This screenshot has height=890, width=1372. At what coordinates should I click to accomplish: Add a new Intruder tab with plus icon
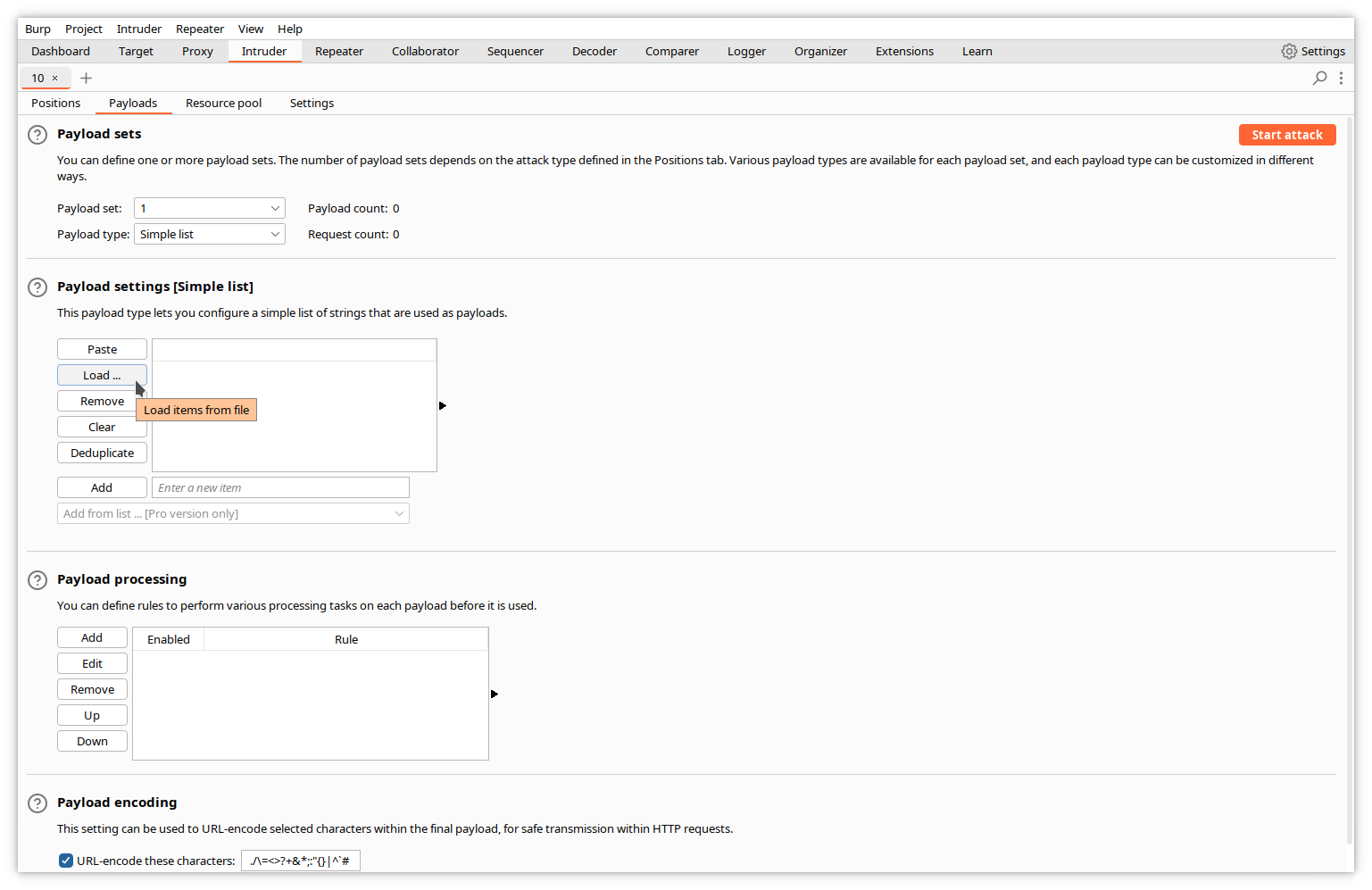click(86, 79)
